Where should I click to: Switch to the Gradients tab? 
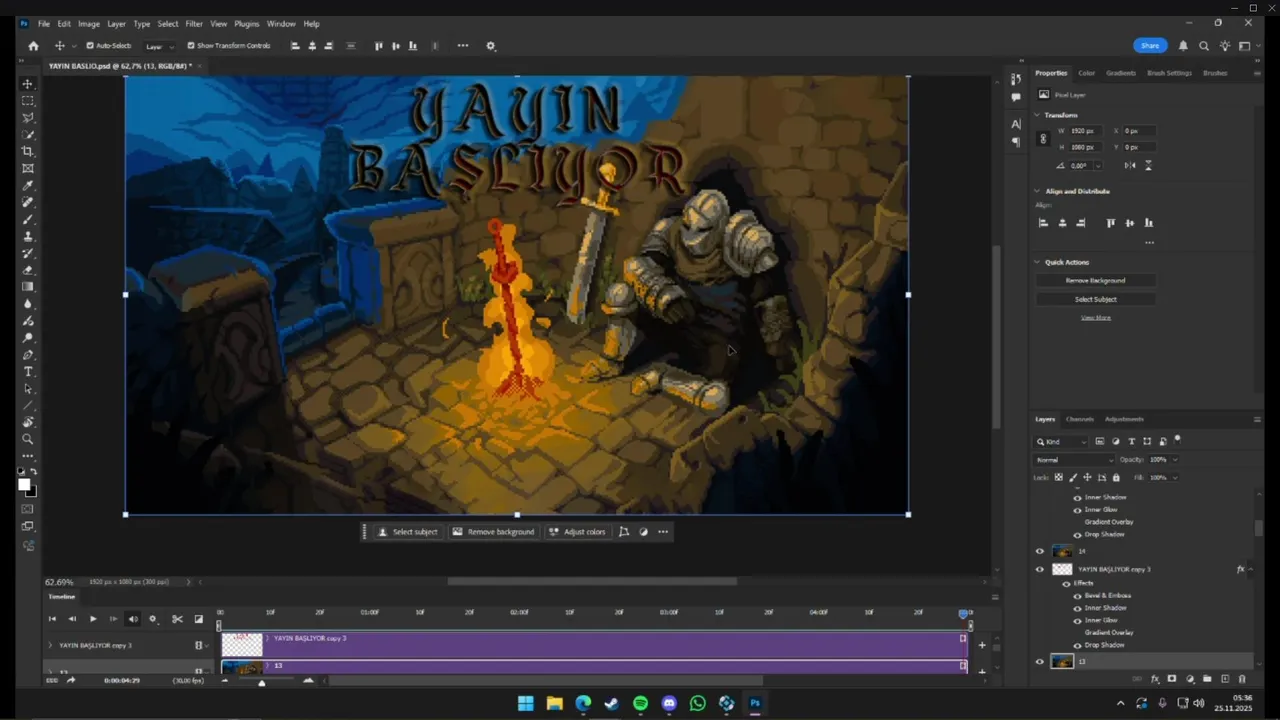[1121, 73]
